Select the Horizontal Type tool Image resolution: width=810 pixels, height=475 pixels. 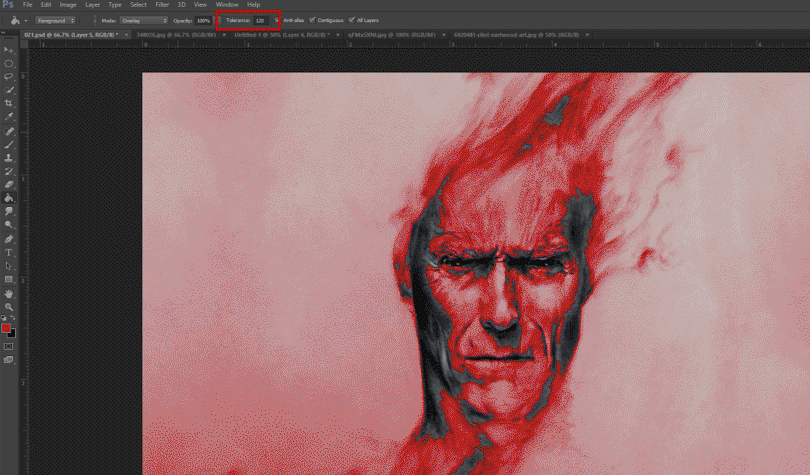pyautogui.click(x=9, y=252)
